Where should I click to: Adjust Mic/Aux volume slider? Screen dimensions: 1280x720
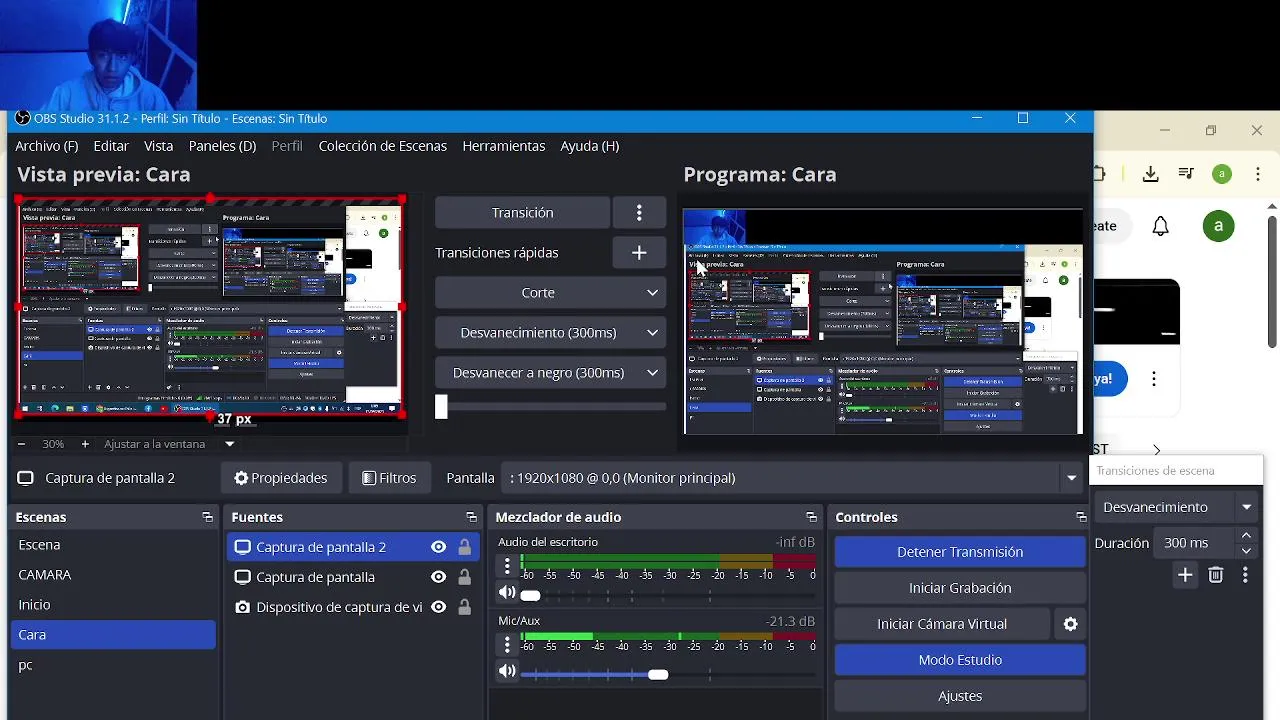click(x=657, y=674)
